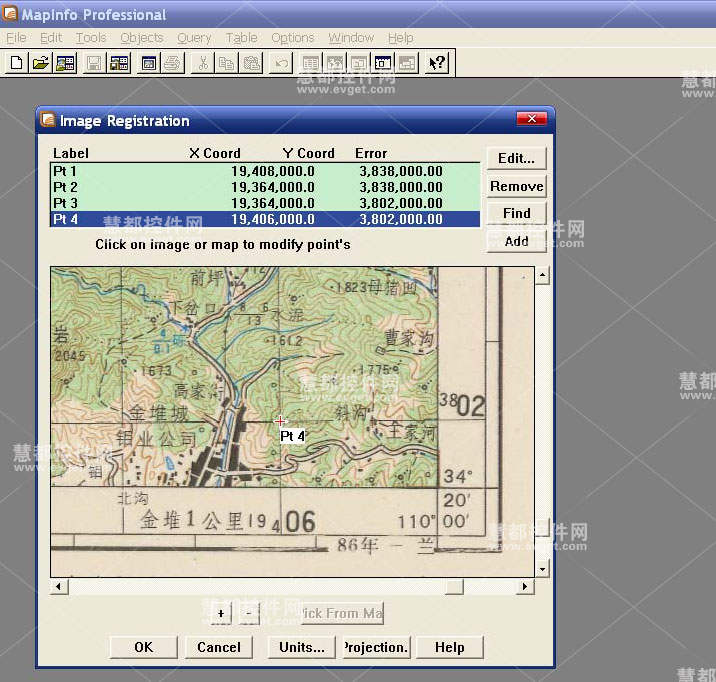716x682 pixels.
Task: Click the New Redistricter window icon
Action: [x=407, y=63]
